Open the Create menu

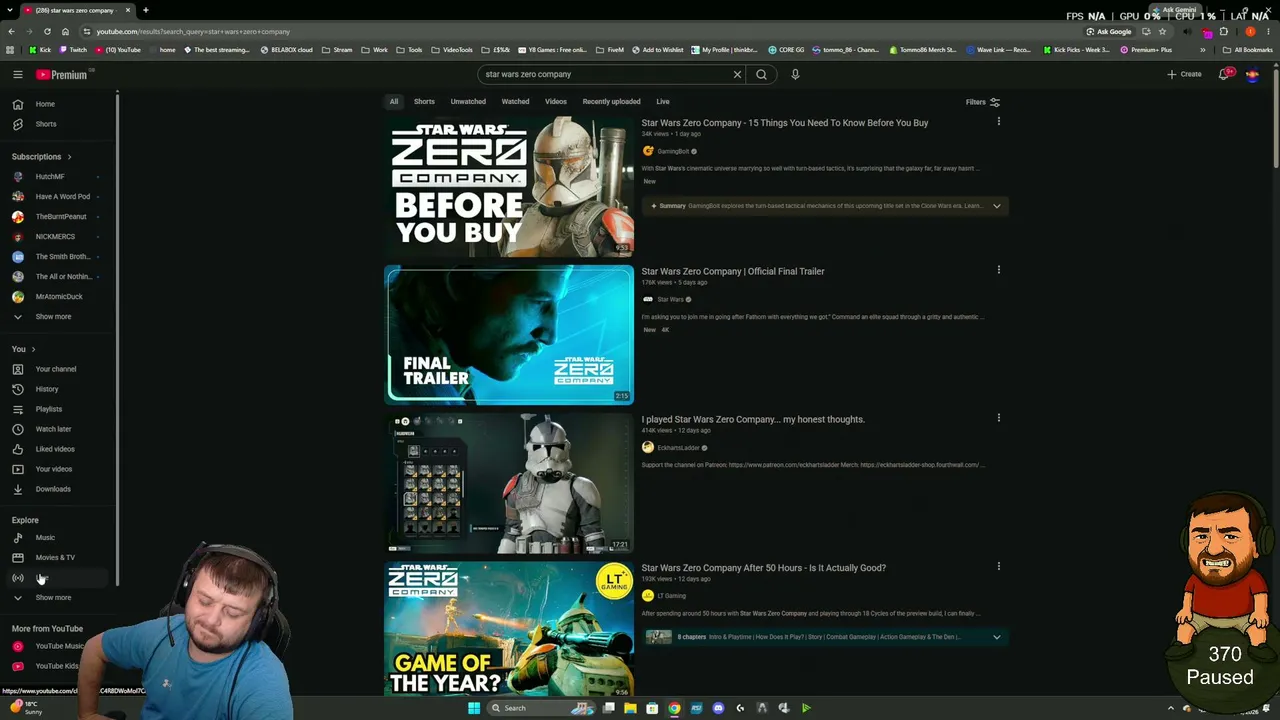(1184, 74)
